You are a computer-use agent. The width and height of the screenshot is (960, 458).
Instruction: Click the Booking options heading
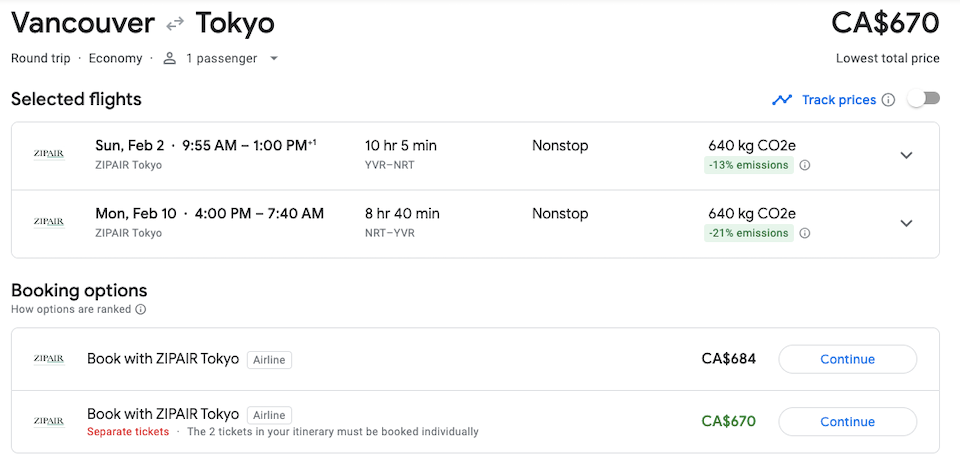(79, 290)
